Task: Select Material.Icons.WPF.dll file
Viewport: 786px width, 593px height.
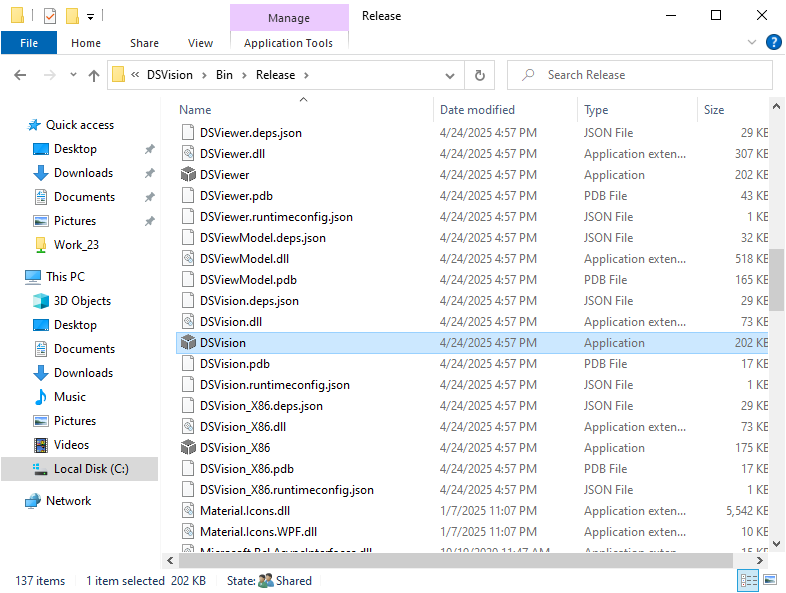Action: tap(258, 531)
